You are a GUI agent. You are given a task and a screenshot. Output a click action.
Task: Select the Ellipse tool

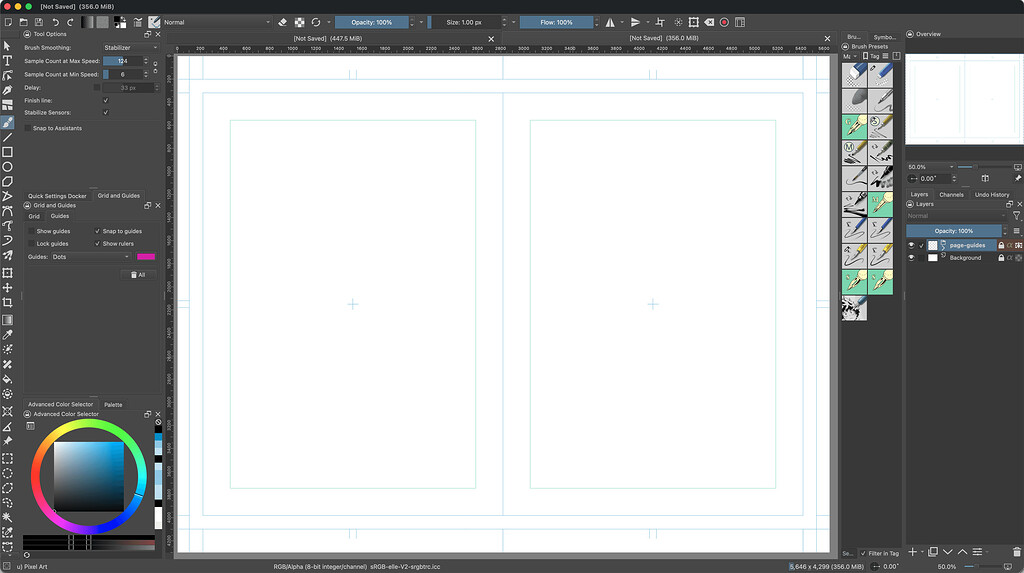click(x=7, y=167)
